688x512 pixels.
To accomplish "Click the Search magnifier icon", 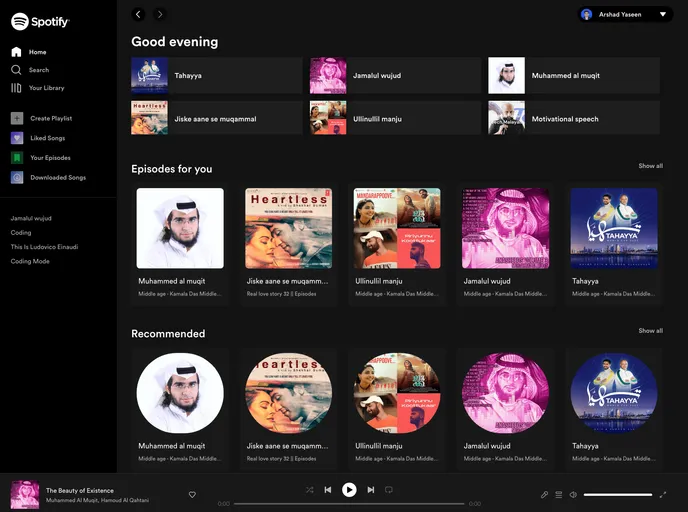I will pyautogui.click(x=16, y=70).
